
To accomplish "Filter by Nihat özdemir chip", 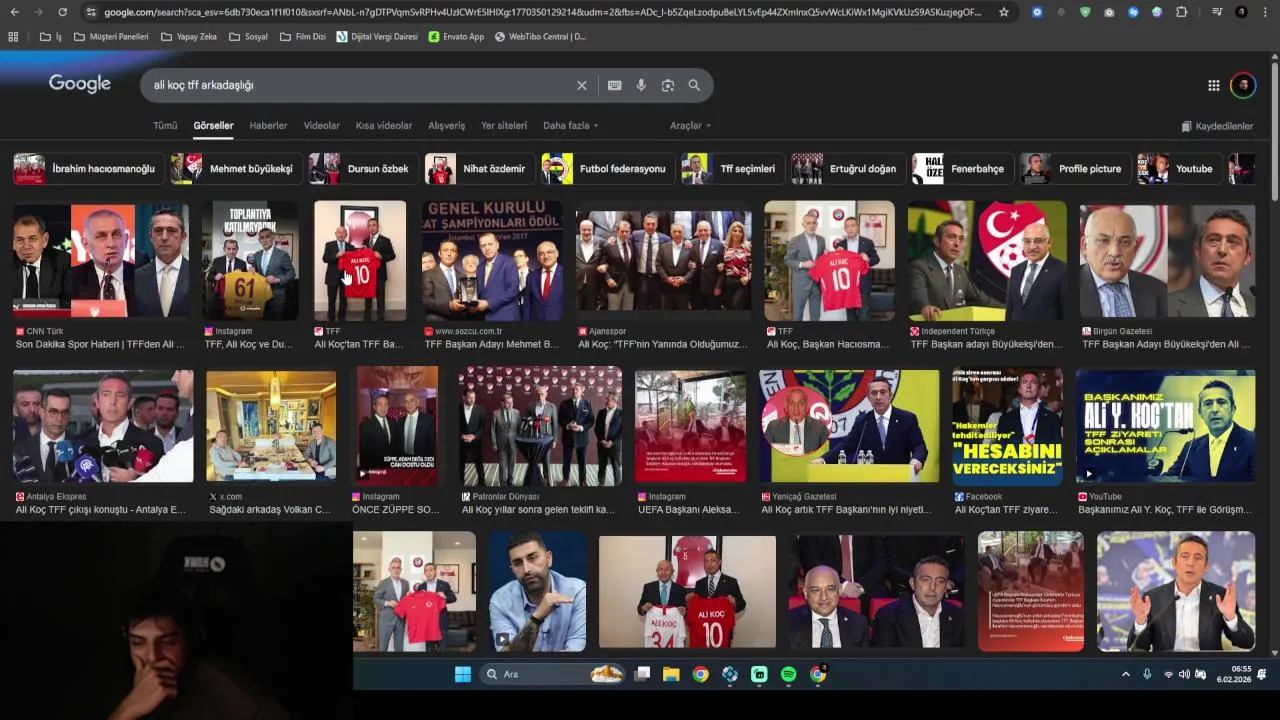I will pyautogui.click(x=479, y=169).
